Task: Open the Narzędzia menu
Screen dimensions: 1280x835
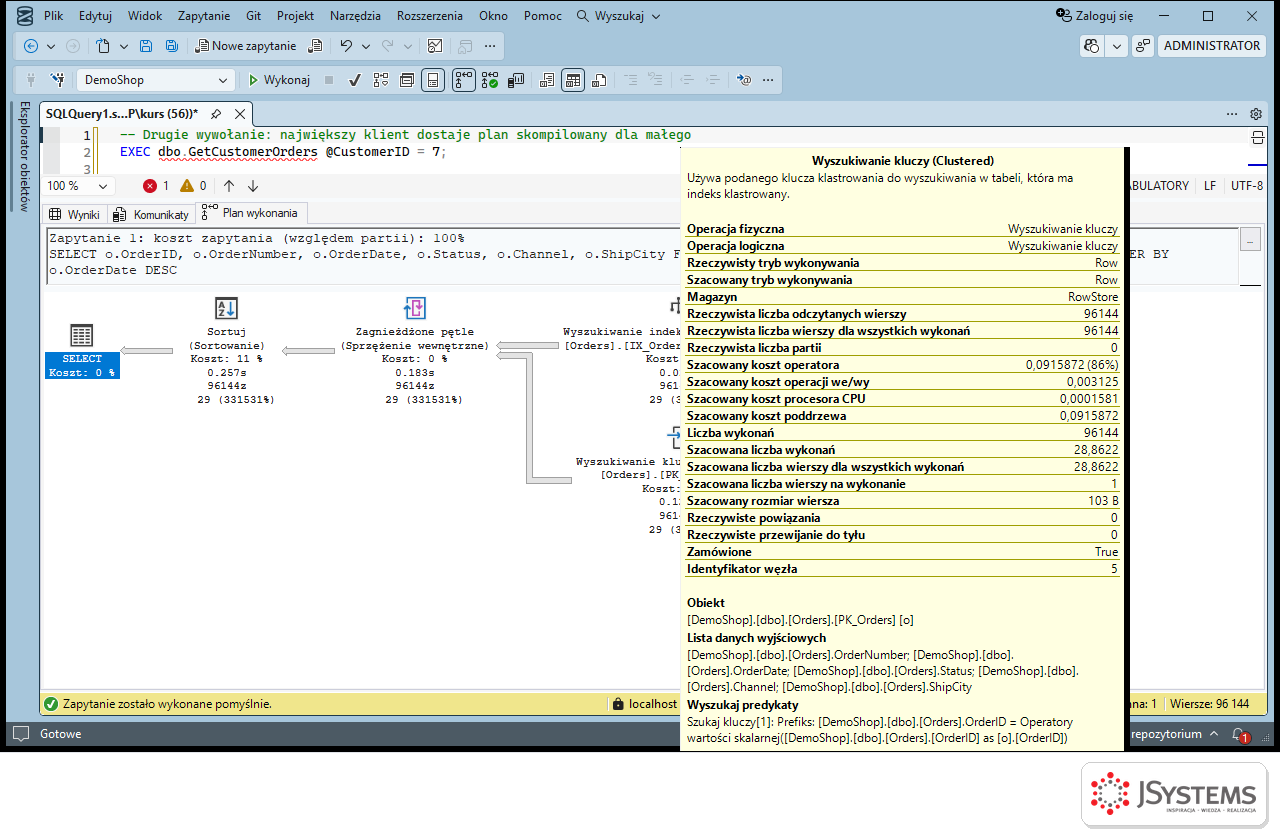Action: 355,16
